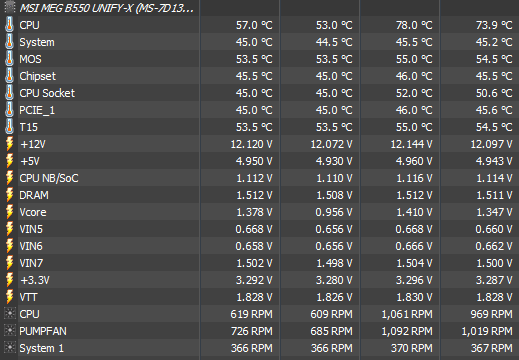This screenshot has width=519, height=360.
Task: Click the fan icon beside System 1
Action: 10,348
